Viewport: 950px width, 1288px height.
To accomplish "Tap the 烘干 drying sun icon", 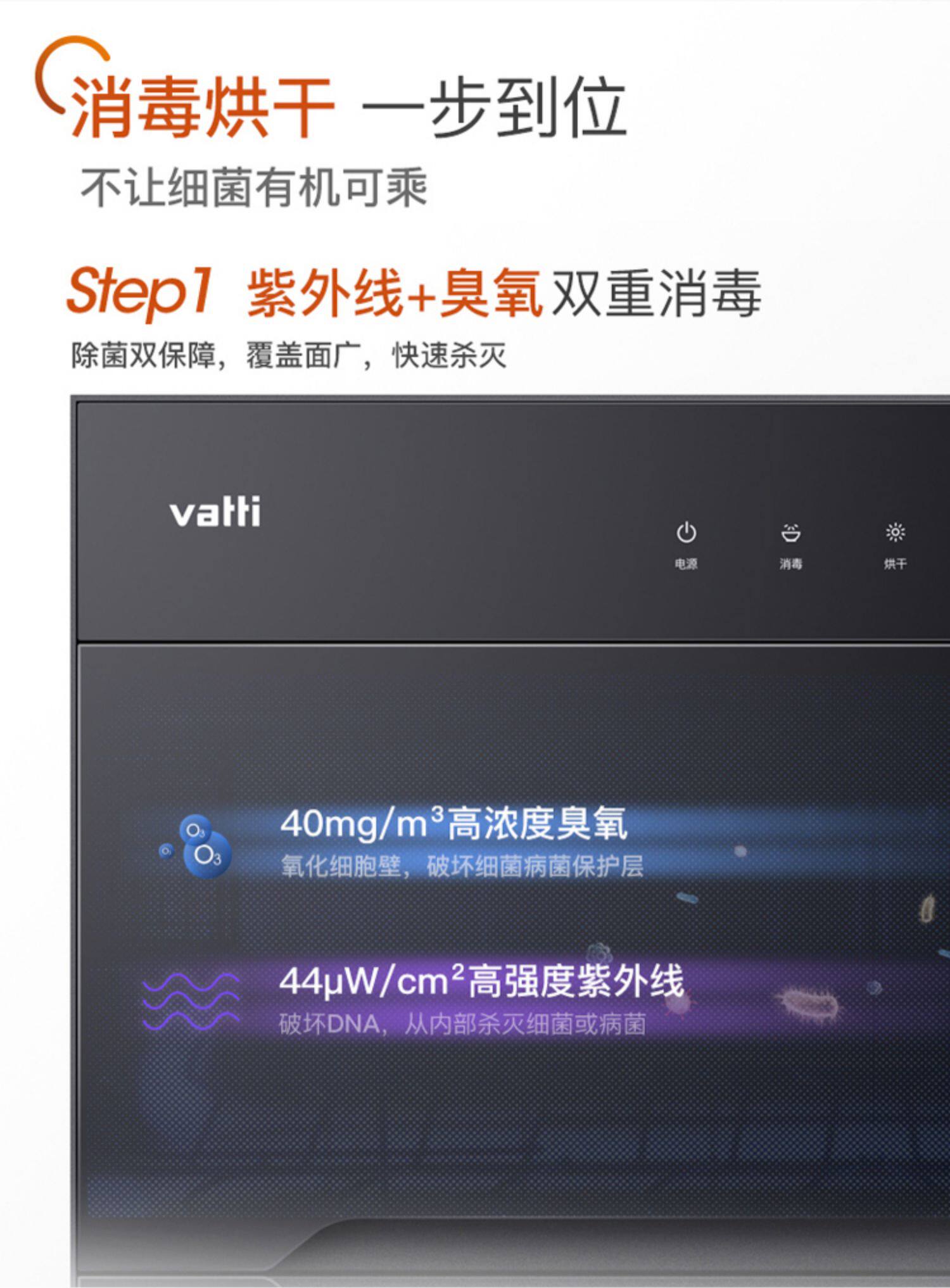I will pos(895,532).
